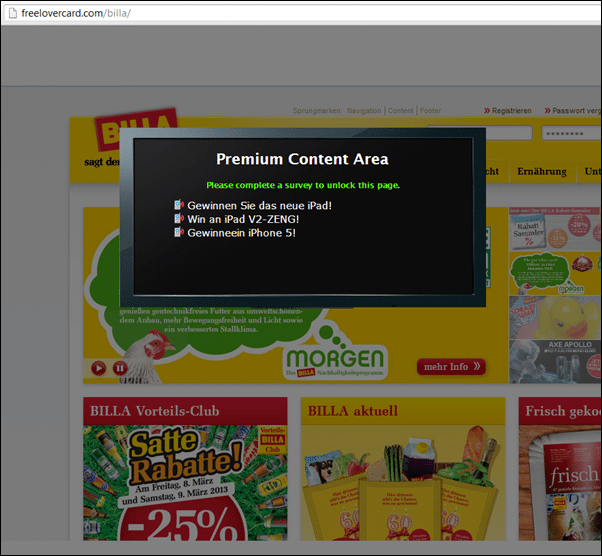The image size is (602, 556).
Task: Follow the 'Passwort vergessen' link
Action: [x=573, y=111]
